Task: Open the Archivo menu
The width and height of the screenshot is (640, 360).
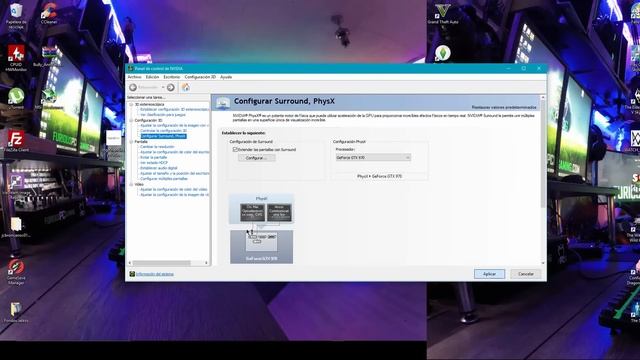Action: pos(134,77)
